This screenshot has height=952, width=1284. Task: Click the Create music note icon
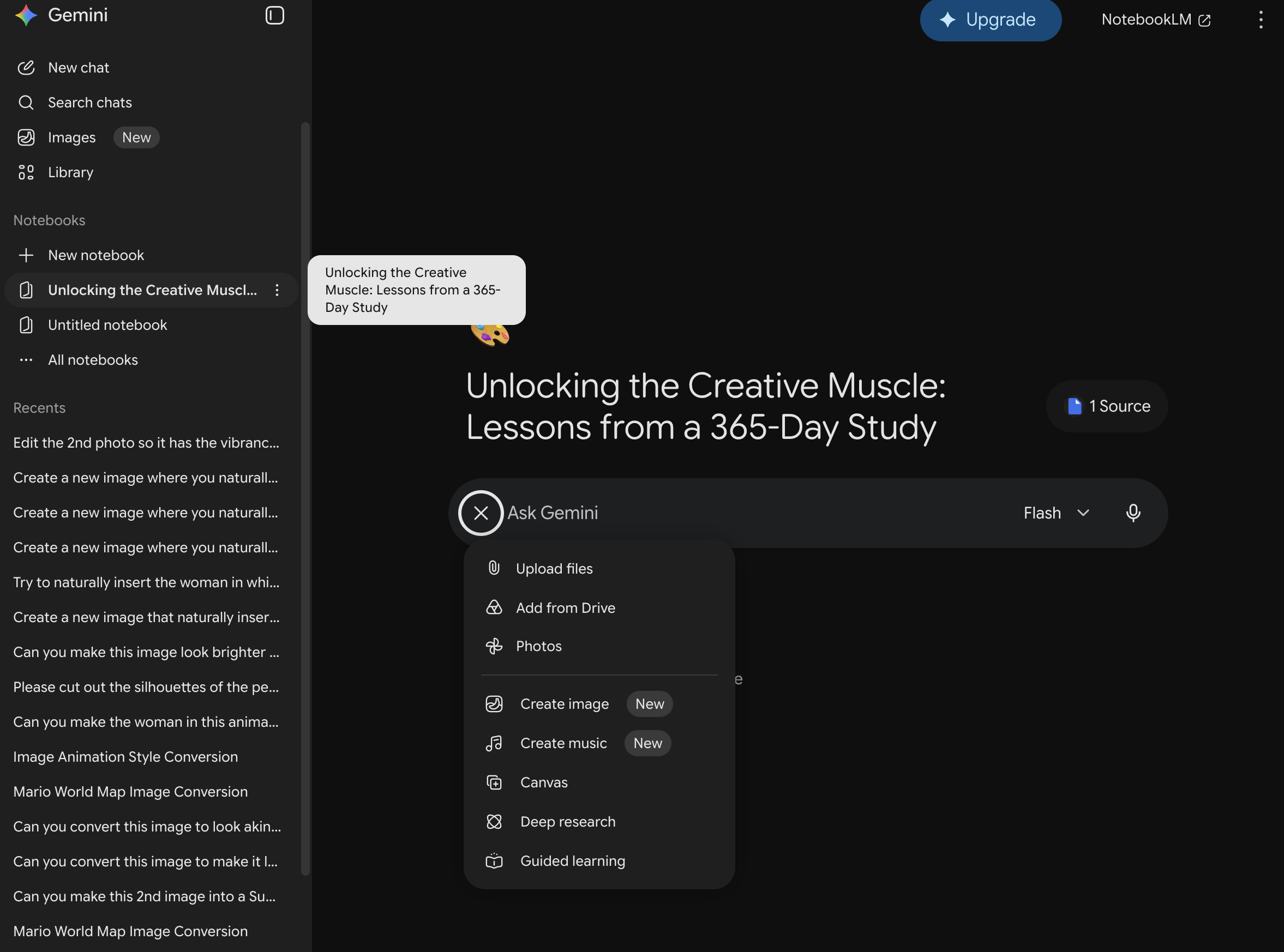coord(494,743)
